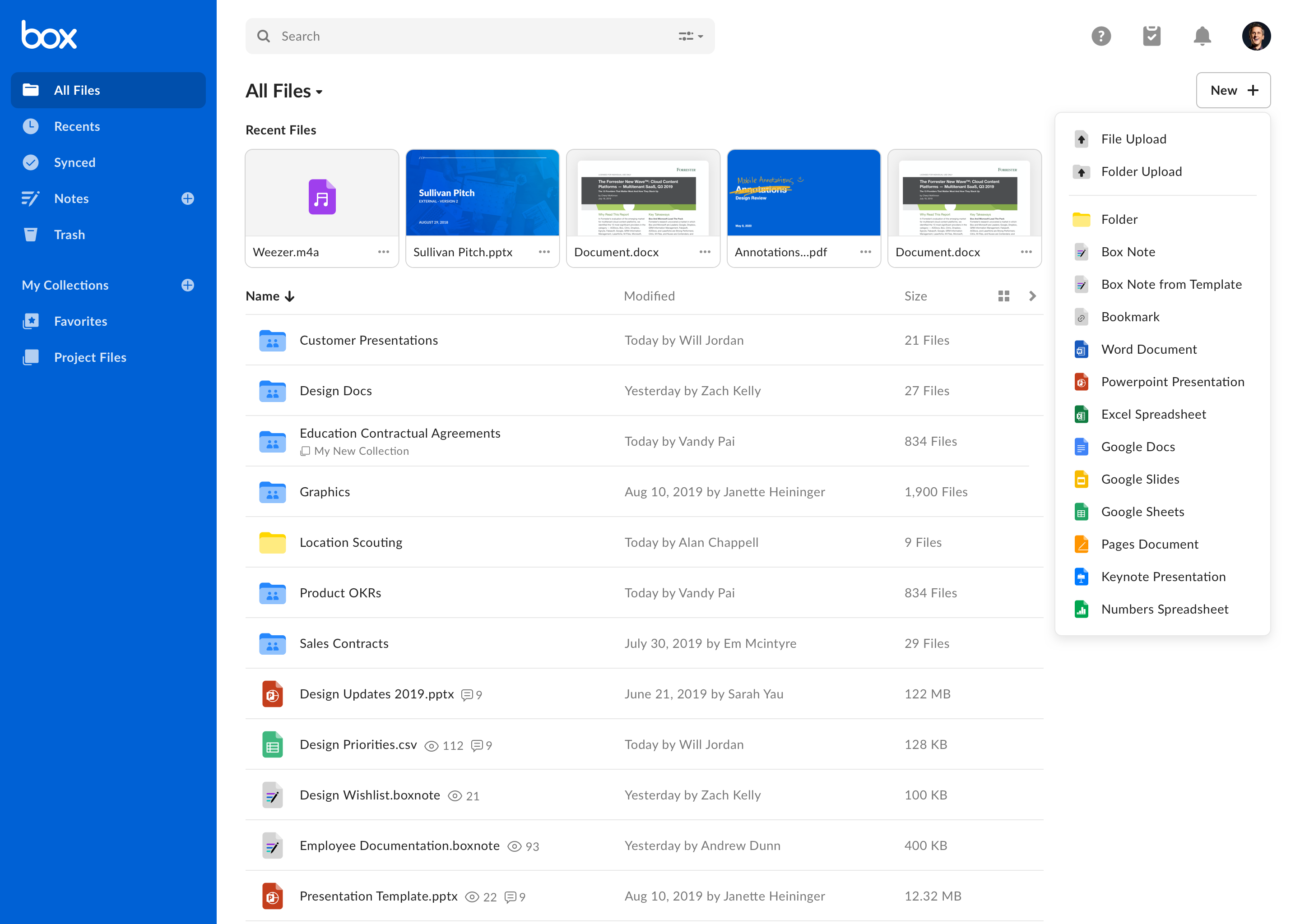Open the Recents section
The width and height of the screenshot is (1300, 924).
(x=77, y=126)
